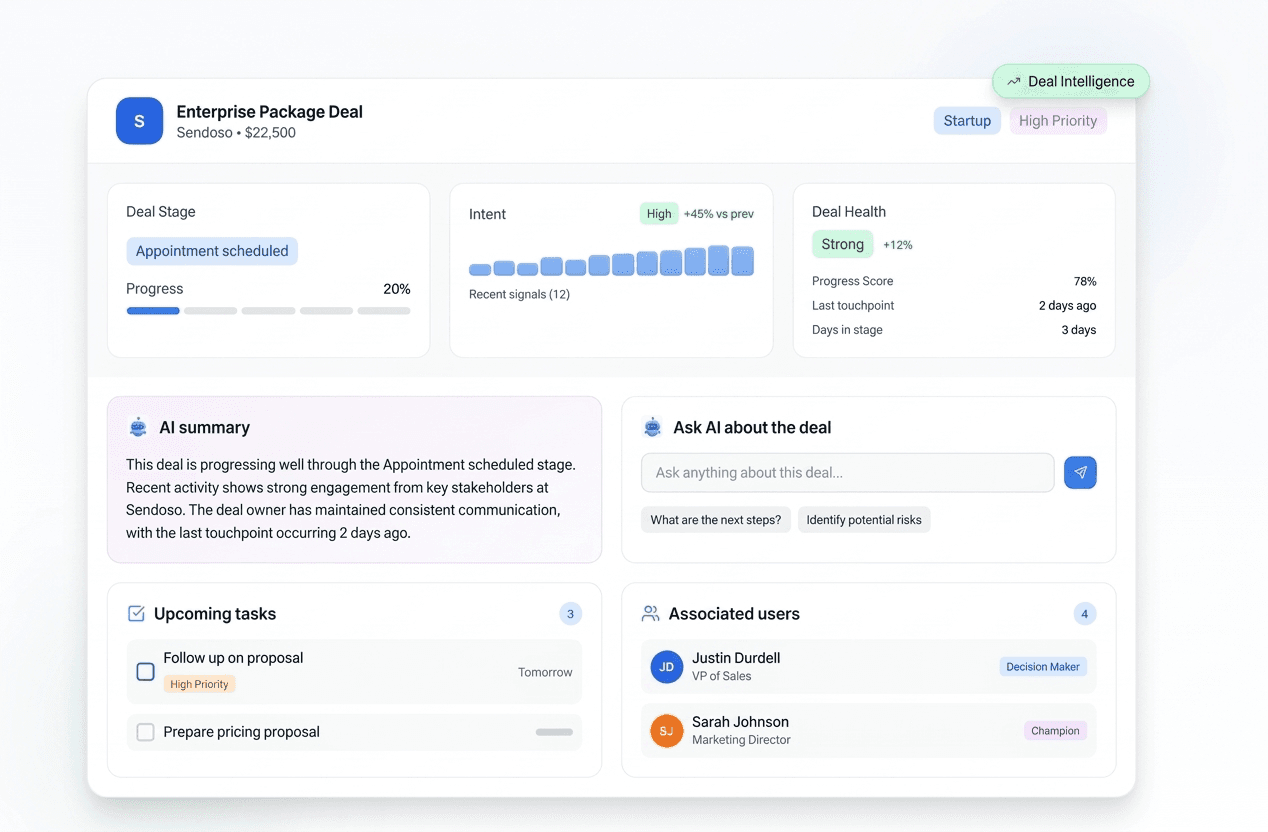Viewport: 1268px width, 832px height.
Task: Select 'Identify potential risks' suggestion
Action: tap(864, 519)
